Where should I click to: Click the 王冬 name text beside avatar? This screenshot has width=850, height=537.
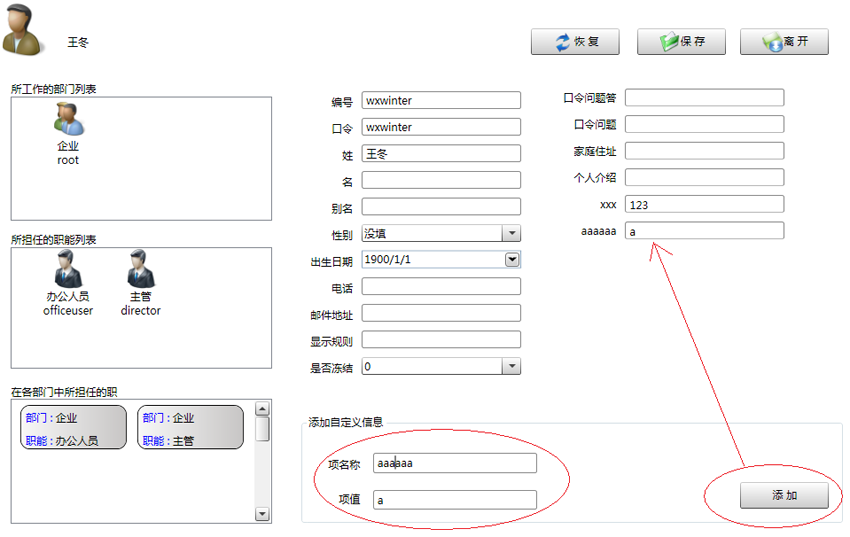tap(78, 42)
